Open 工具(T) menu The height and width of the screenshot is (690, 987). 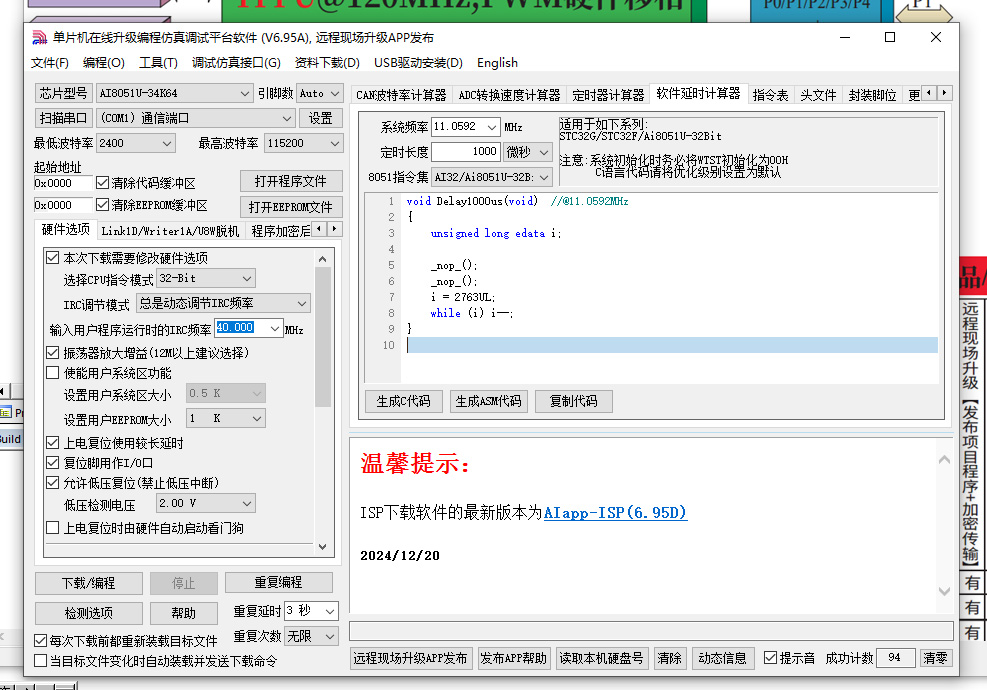(x=159, y=63)
